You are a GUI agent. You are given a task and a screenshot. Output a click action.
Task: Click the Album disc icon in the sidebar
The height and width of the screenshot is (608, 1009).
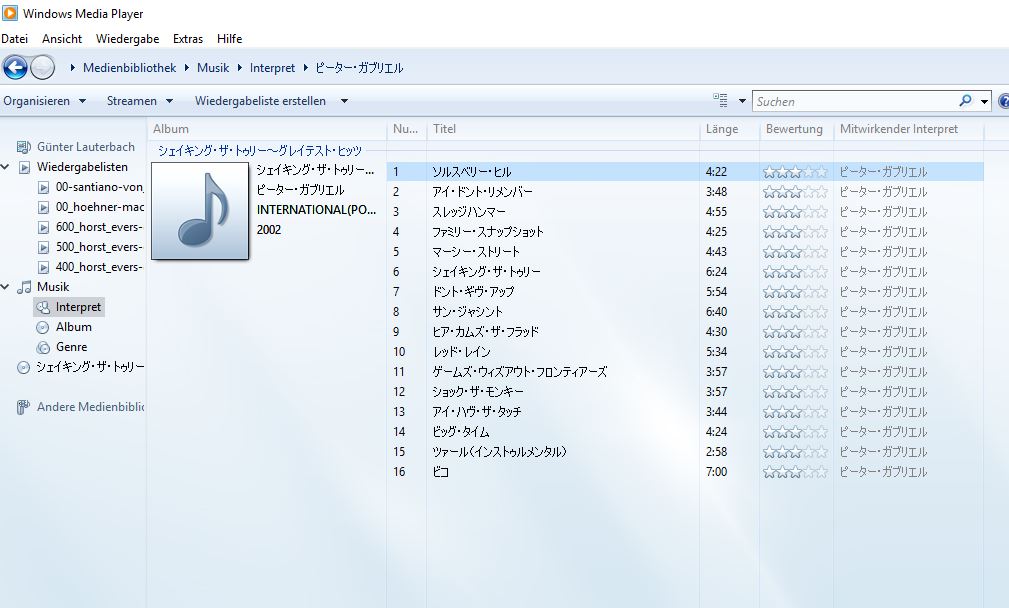click(43, 327)
